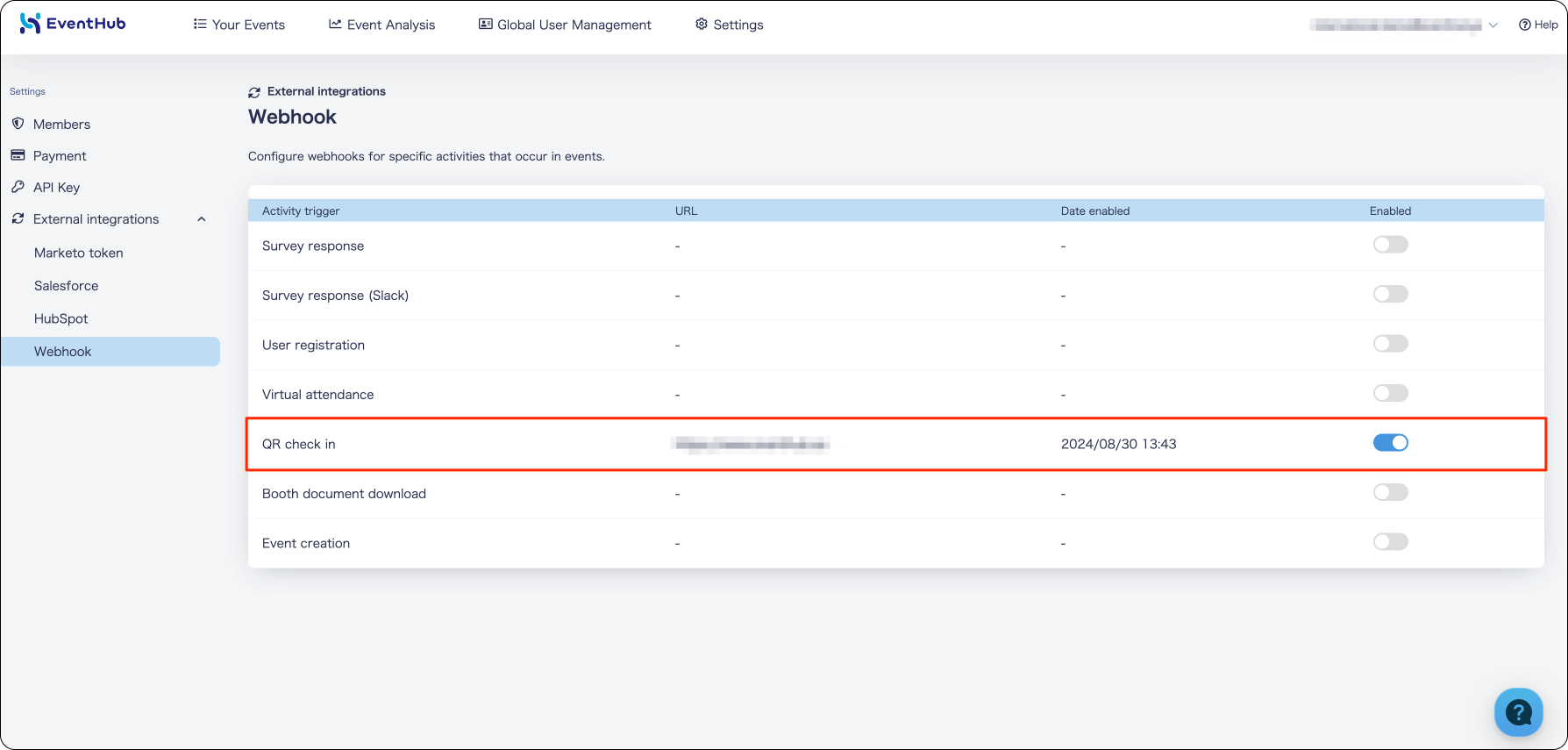This screenshot has height=750, width=1568.
Task: Open the API Key settings page
Action: [x=56, y=188]
